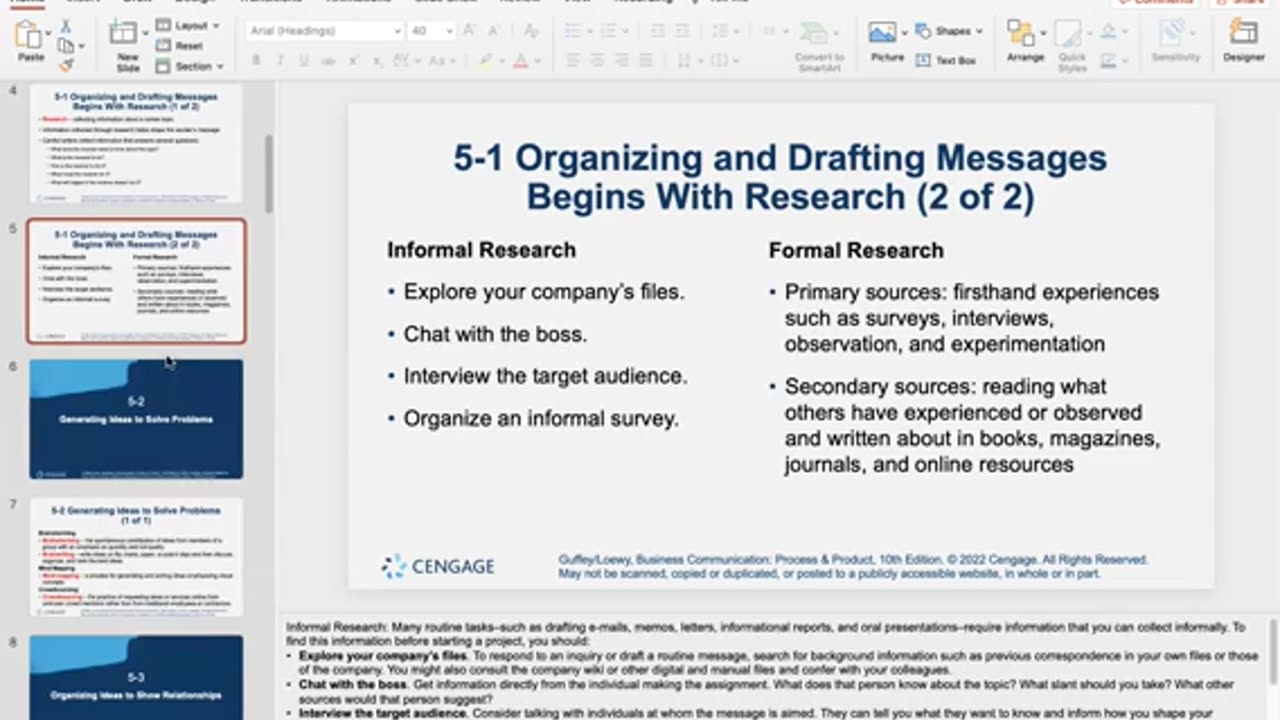Align text right
This screenshot has height=720, width=1280.
click(x=621, y=61)
